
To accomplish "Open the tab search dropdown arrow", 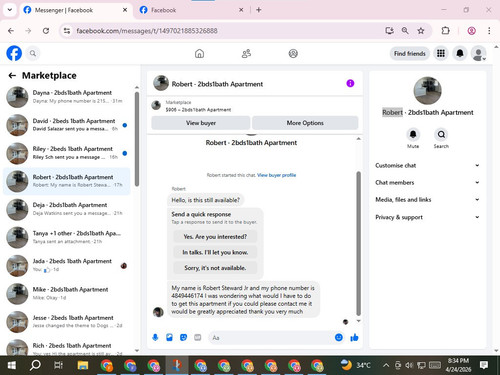I will (x=10, y=10).
